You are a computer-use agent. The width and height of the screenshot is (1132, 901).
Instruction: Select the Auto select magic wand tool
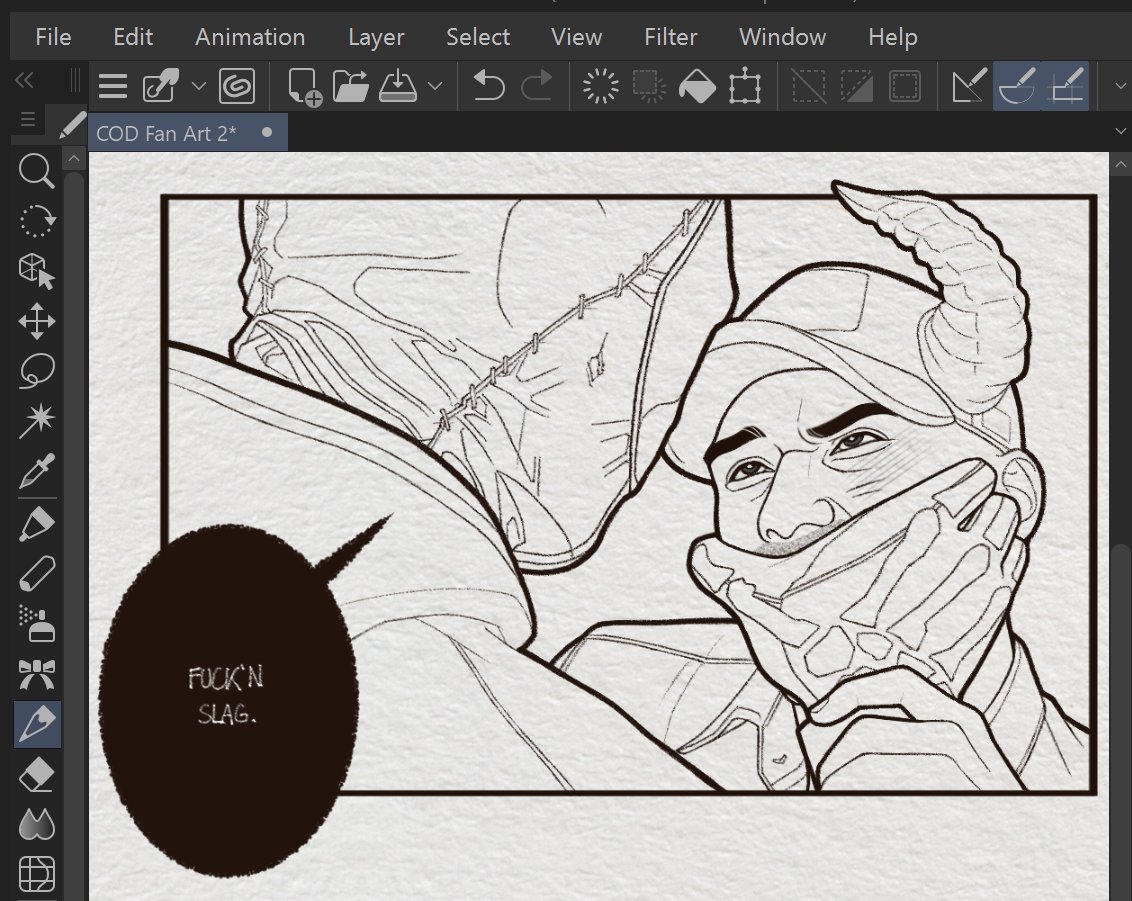tap(37, 421)
